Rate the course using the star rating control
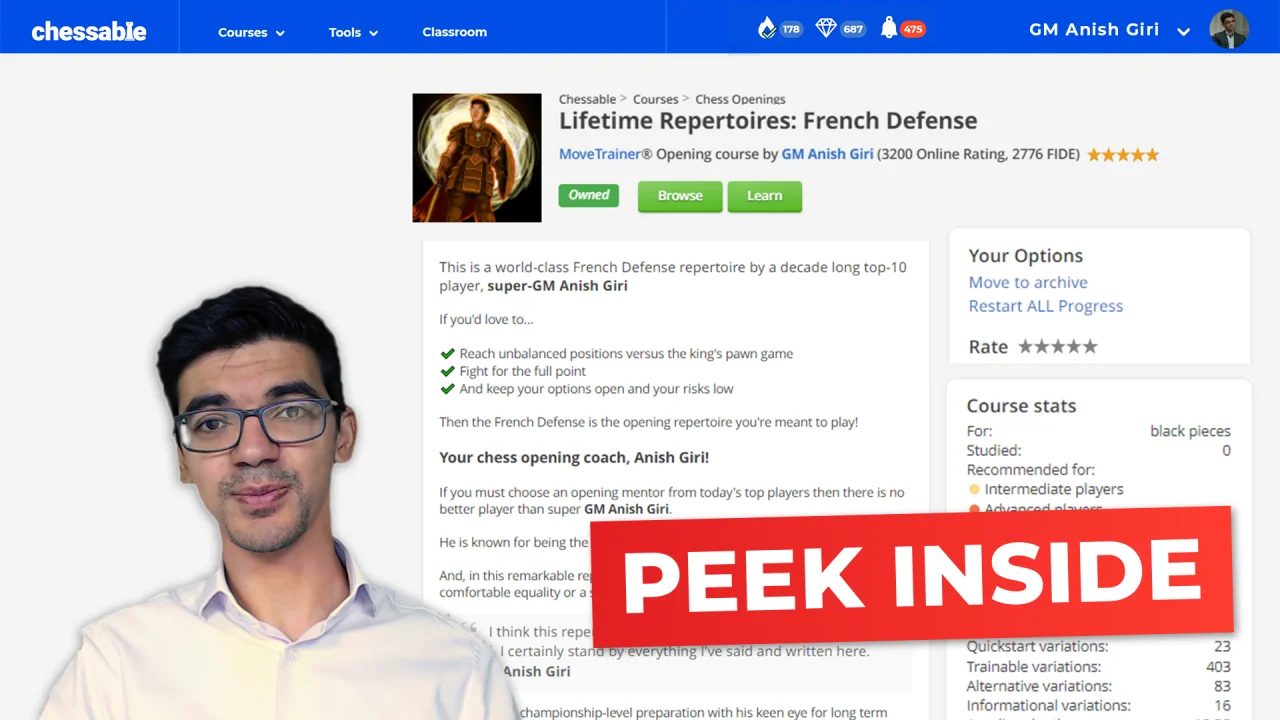 (1057, 346)
